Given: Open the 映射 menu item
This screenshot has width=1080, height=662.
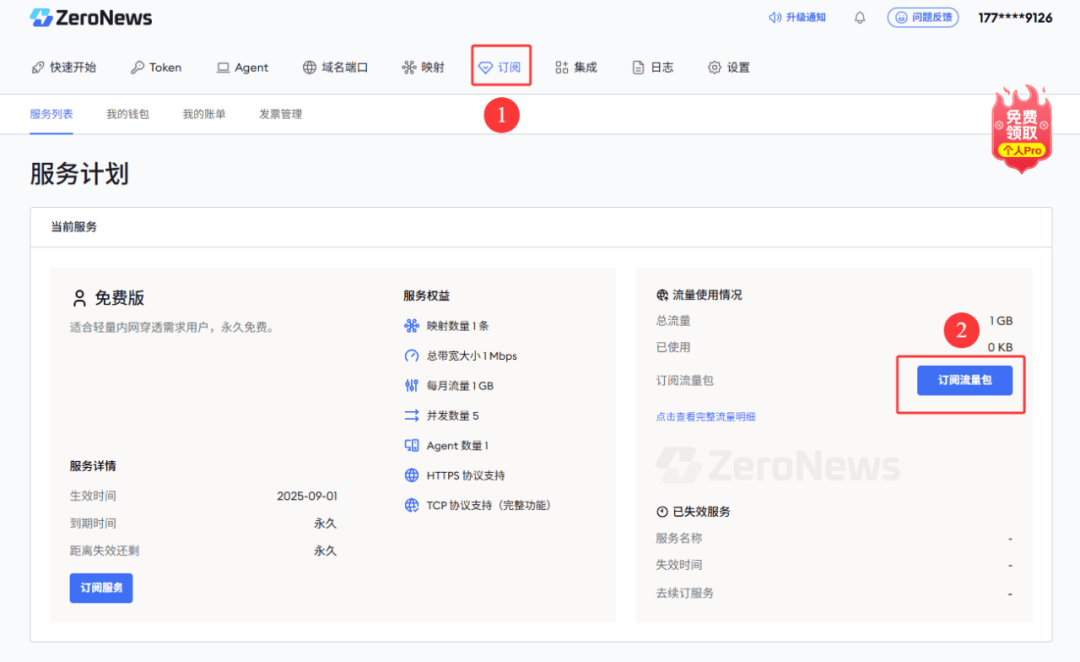Looking at the screenshot, I should click(423, 68).
